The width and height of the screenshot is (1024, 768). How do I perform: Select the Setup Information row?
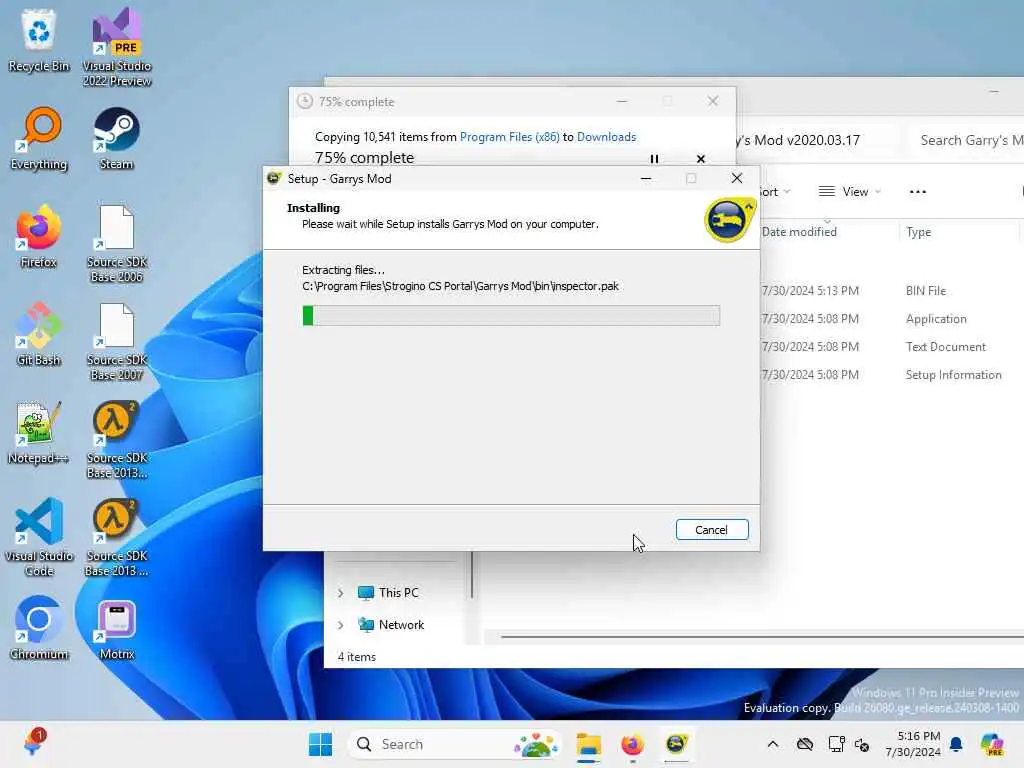pos(891,375)
